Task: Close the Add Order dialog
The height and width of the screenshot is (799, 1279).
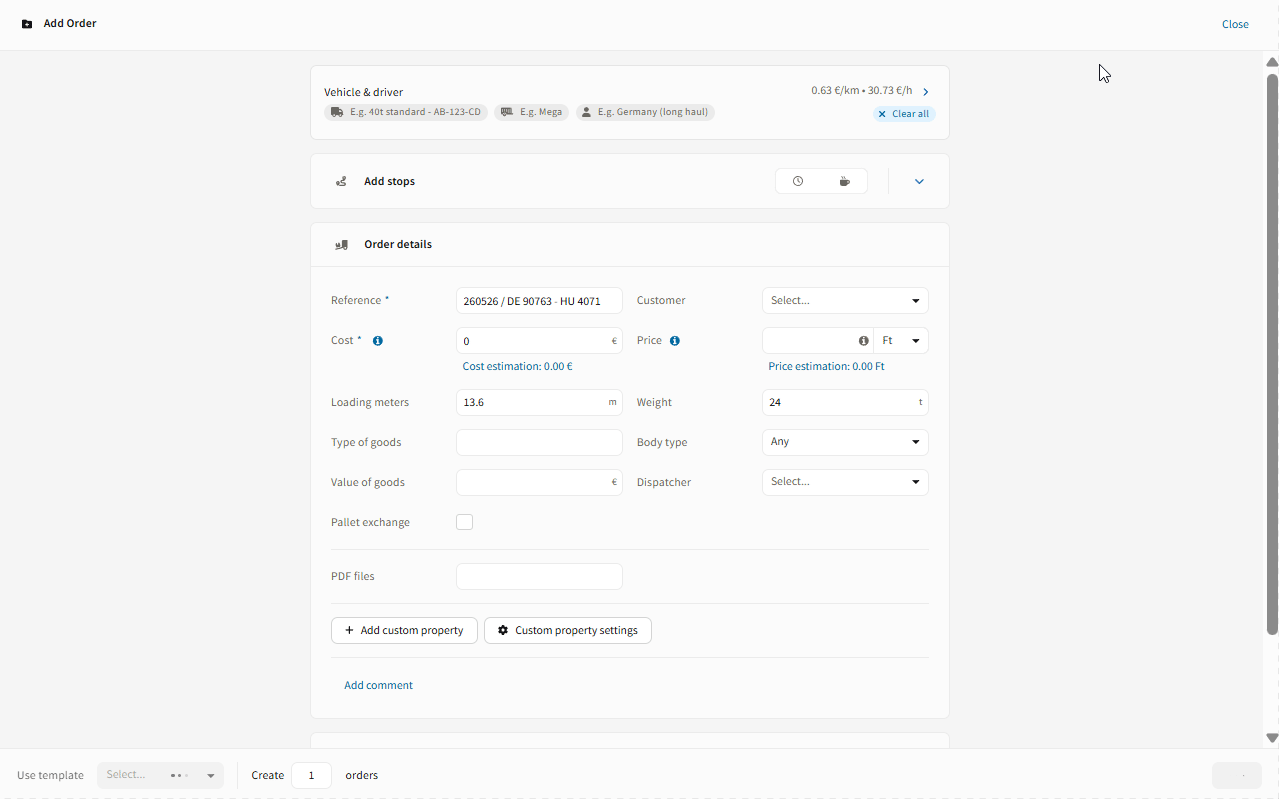Action: click(1235, 24)
